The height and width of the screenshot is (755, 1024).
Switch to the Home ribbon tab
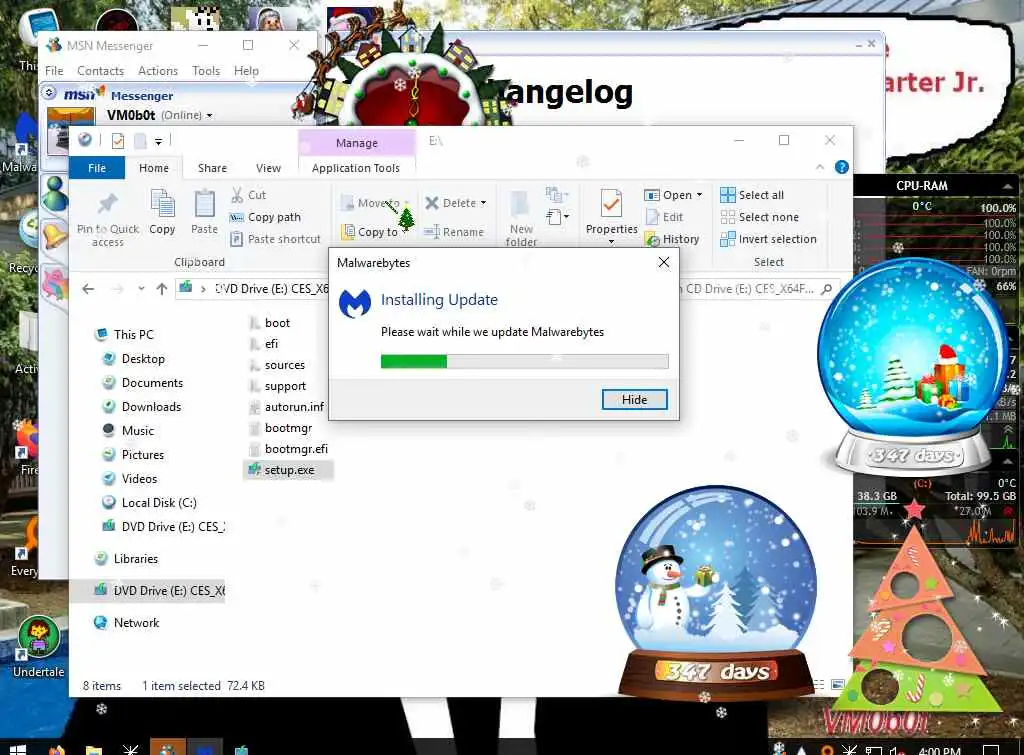[153, 168]
